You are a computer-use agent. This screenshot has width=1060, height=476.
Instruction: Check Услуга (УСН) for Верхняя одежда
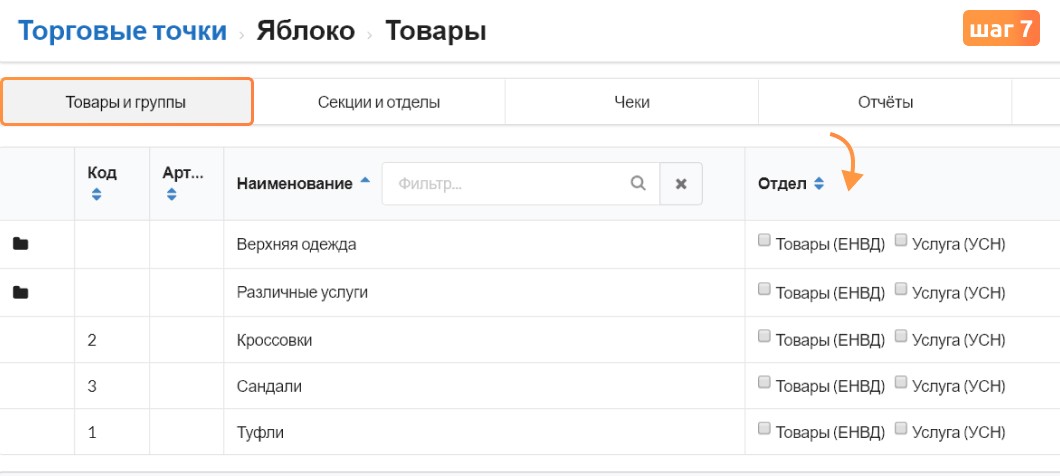(x=900, y=240)
